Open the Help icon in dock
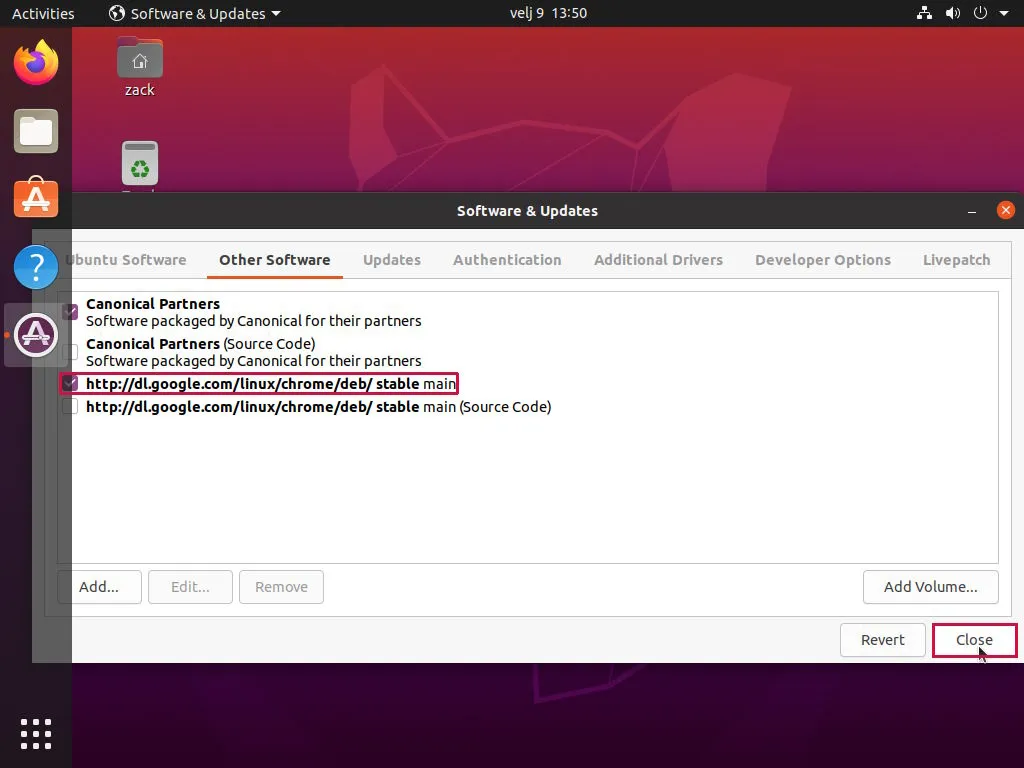The height and width of the screenshot is (768, 1024). click(x=36, y=266)
